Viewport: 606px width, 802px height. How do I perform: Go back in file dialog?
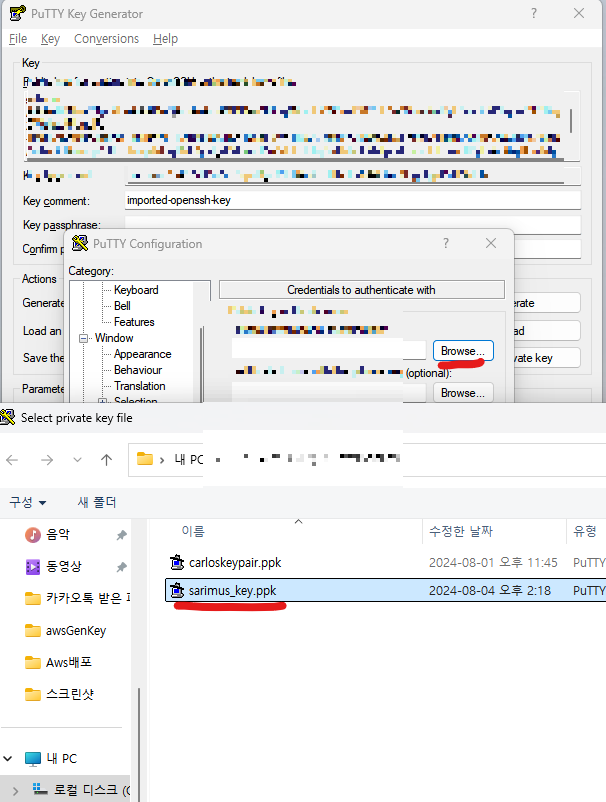click(12, 460)
